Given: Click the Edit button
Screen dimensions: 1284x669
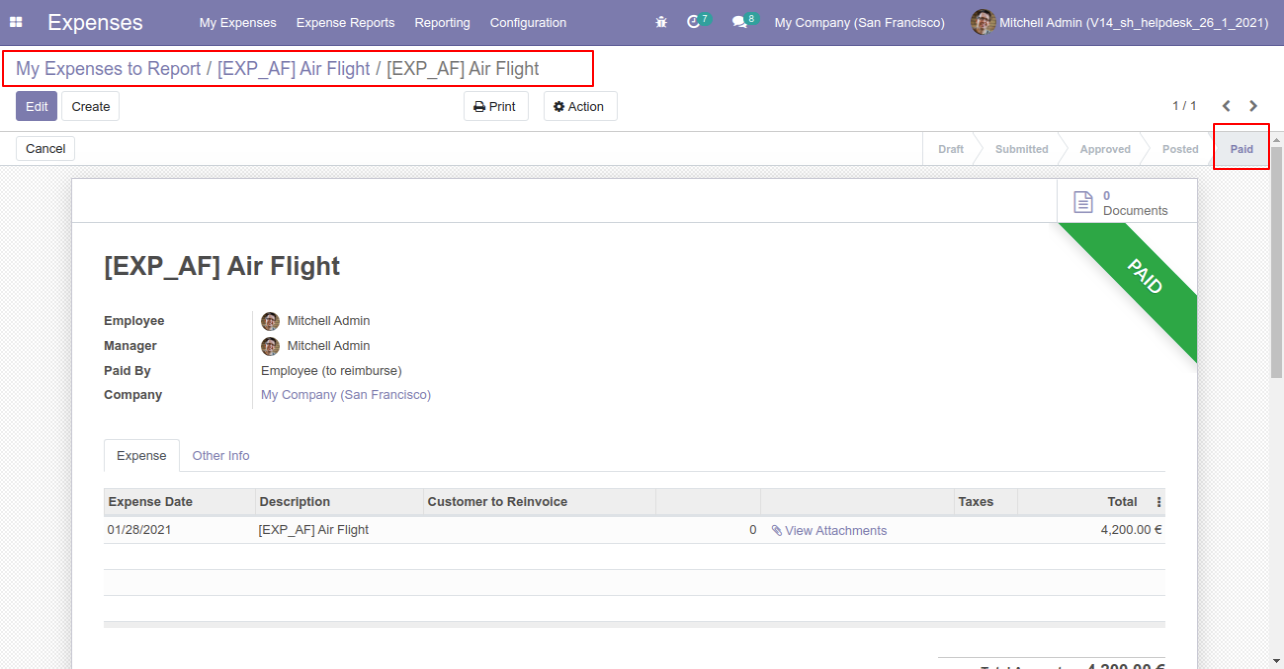Looking at the screenshot, I should [36, 106].
